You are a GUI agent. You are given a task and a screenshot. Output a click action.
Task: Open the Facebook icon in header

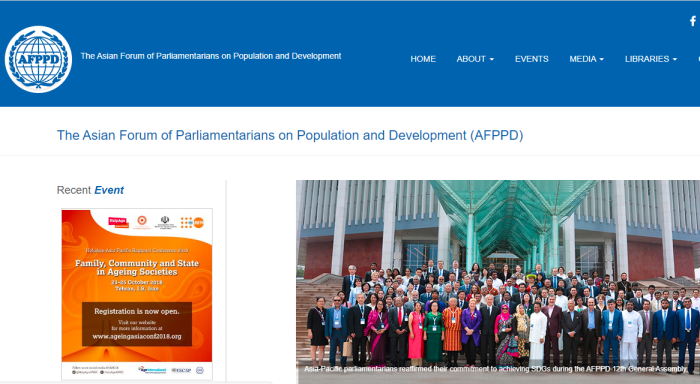tap(693, 21)
